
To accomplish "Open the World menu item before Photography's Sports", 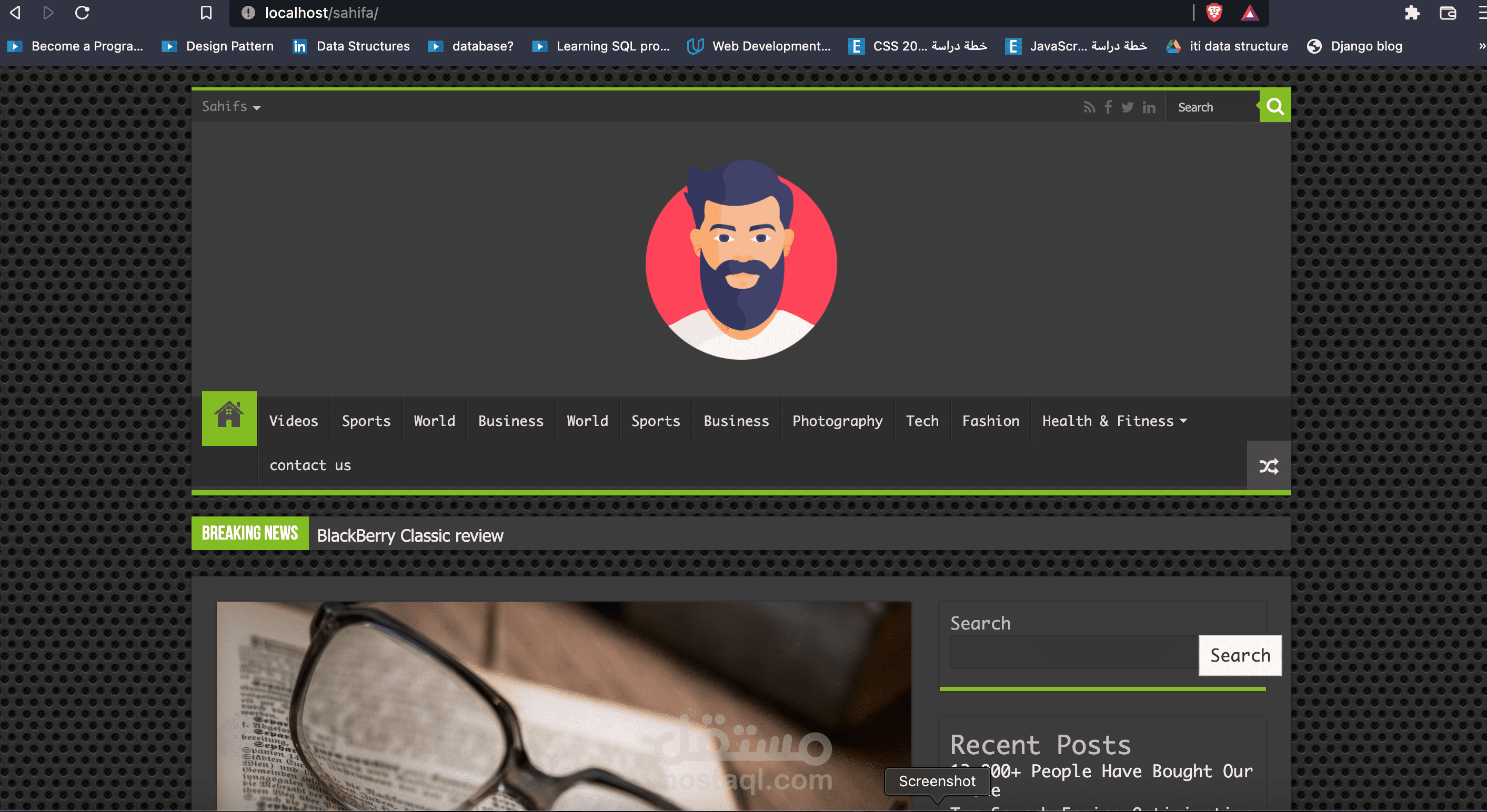I will pos(587,421).
